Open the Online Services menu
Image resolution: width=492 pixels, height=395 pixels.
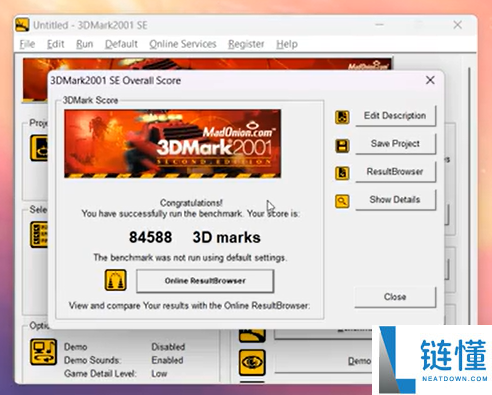(183, 44)
